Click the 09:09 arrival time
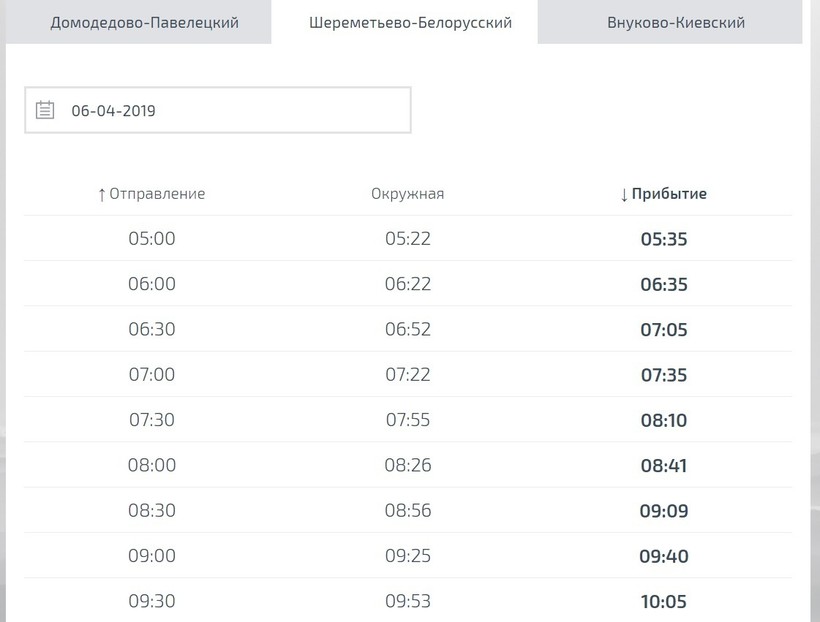This screenshot has width=820, height=622. click(664, 511)
